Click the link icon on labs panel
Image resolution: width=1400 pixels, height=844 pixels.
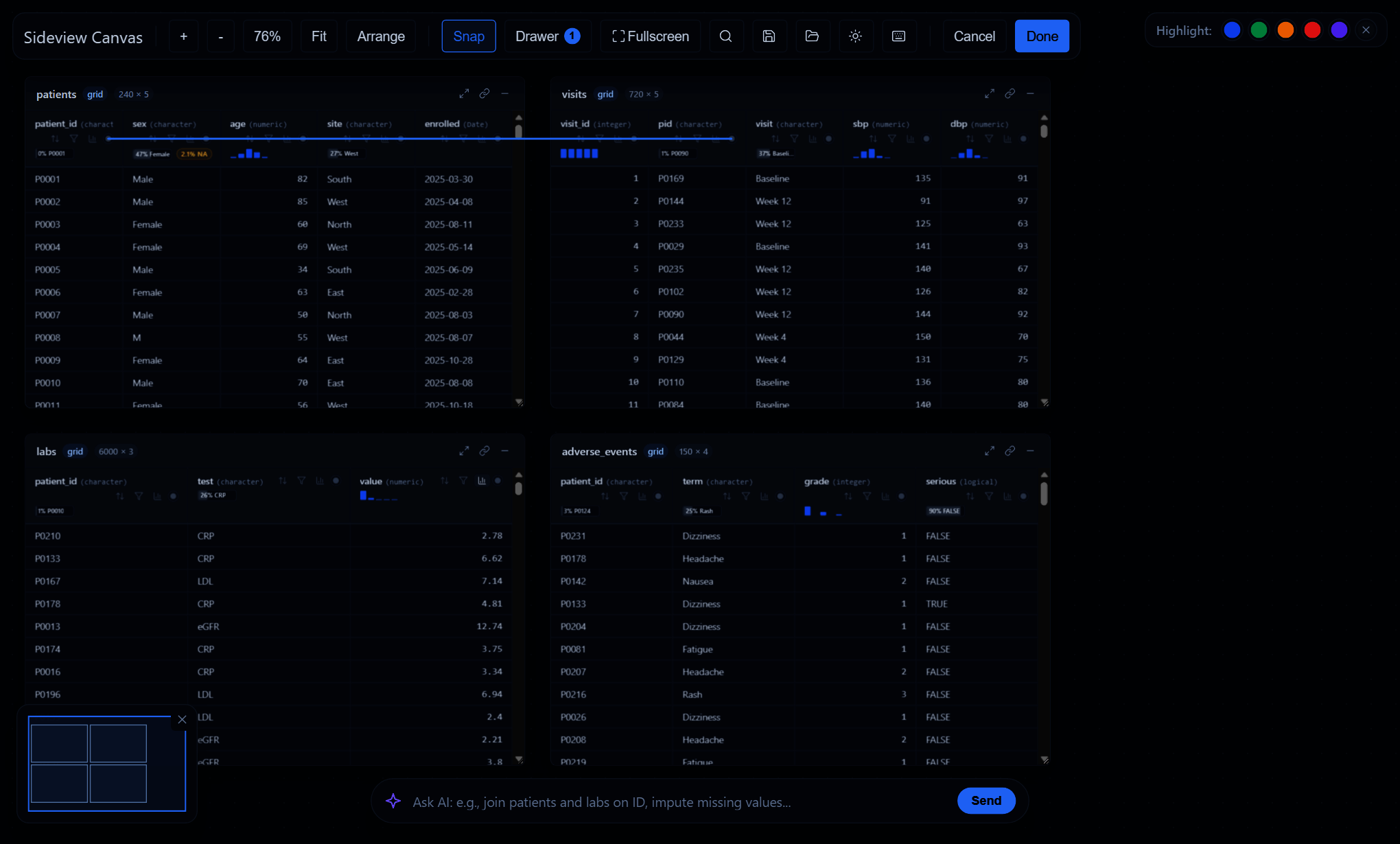tap(485, 451)
